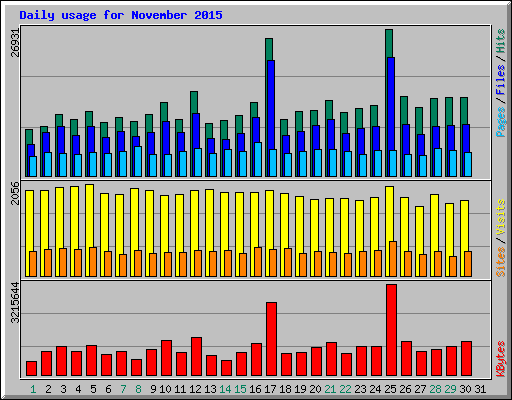Click the red KBytes bar for day 30
The image size is (512, 400).
[x=466, y=359]
